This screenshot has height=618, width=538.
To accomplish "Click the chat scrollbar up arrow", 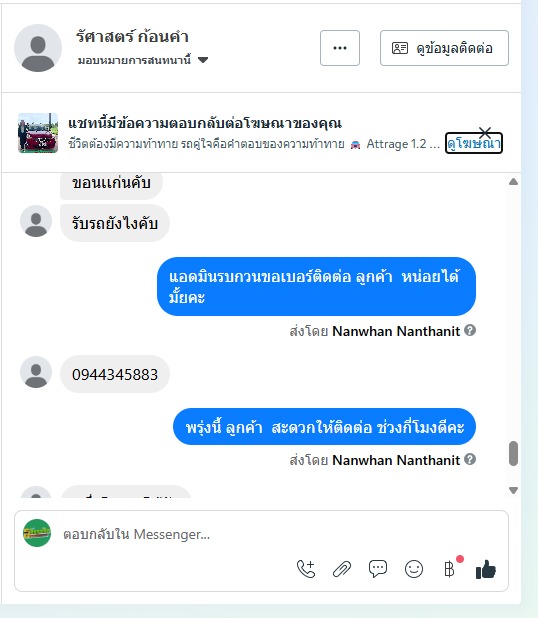I will [x=513, y=182].
